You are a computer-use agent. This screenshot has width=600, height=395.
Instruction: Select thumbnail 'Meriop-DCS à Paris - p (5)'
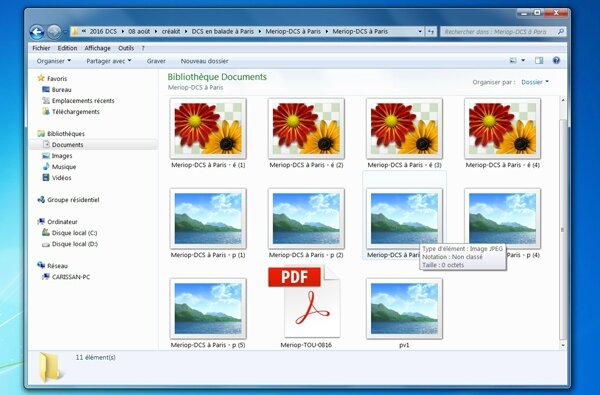pos(208,308)
